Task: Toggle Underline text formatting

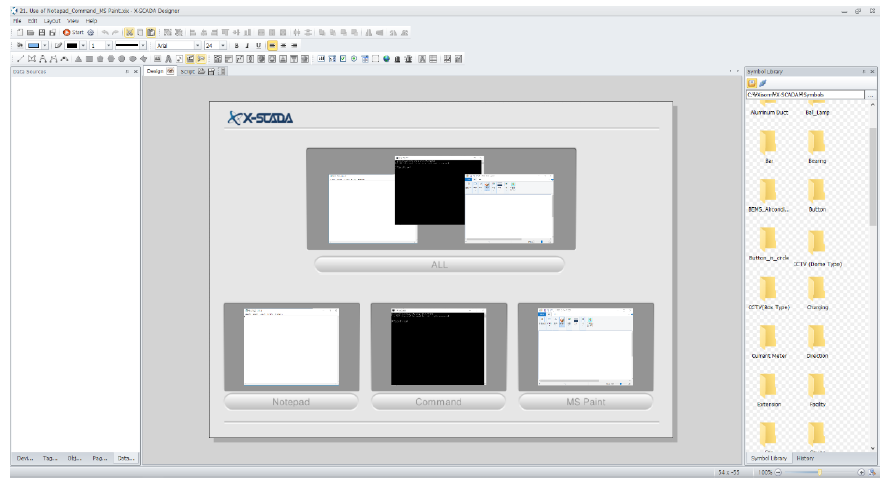Action: pyautogui.click(x=259, y=46)
